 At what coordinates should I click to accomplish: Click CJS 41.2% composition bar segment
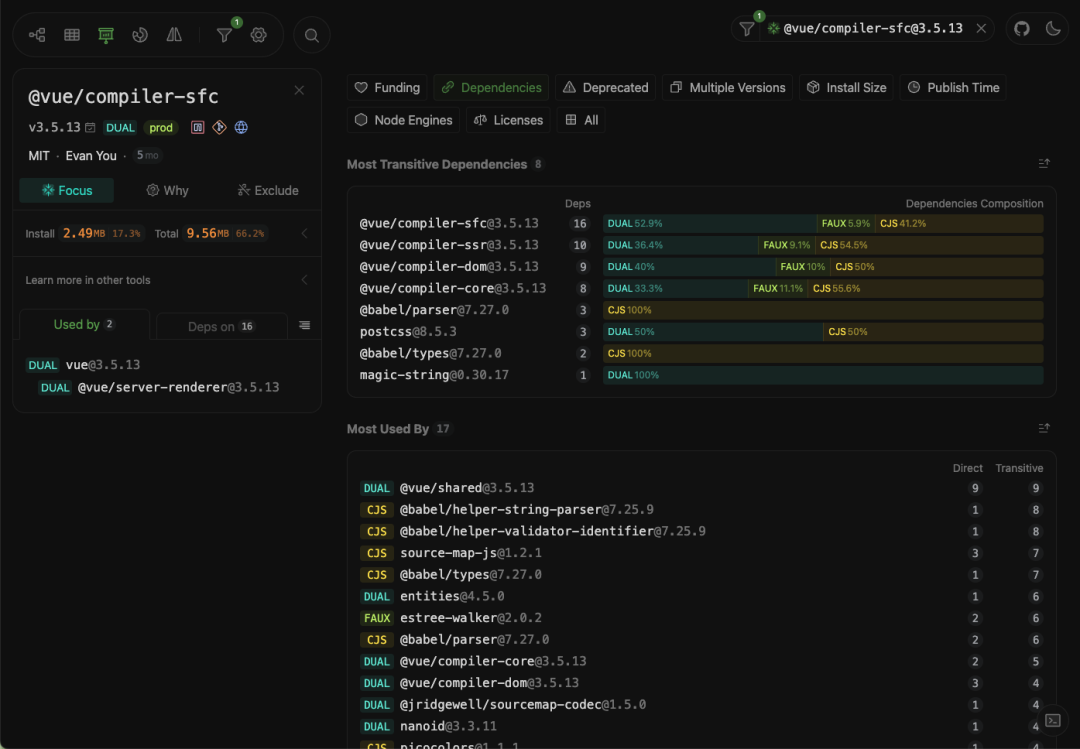click(959, 223)
